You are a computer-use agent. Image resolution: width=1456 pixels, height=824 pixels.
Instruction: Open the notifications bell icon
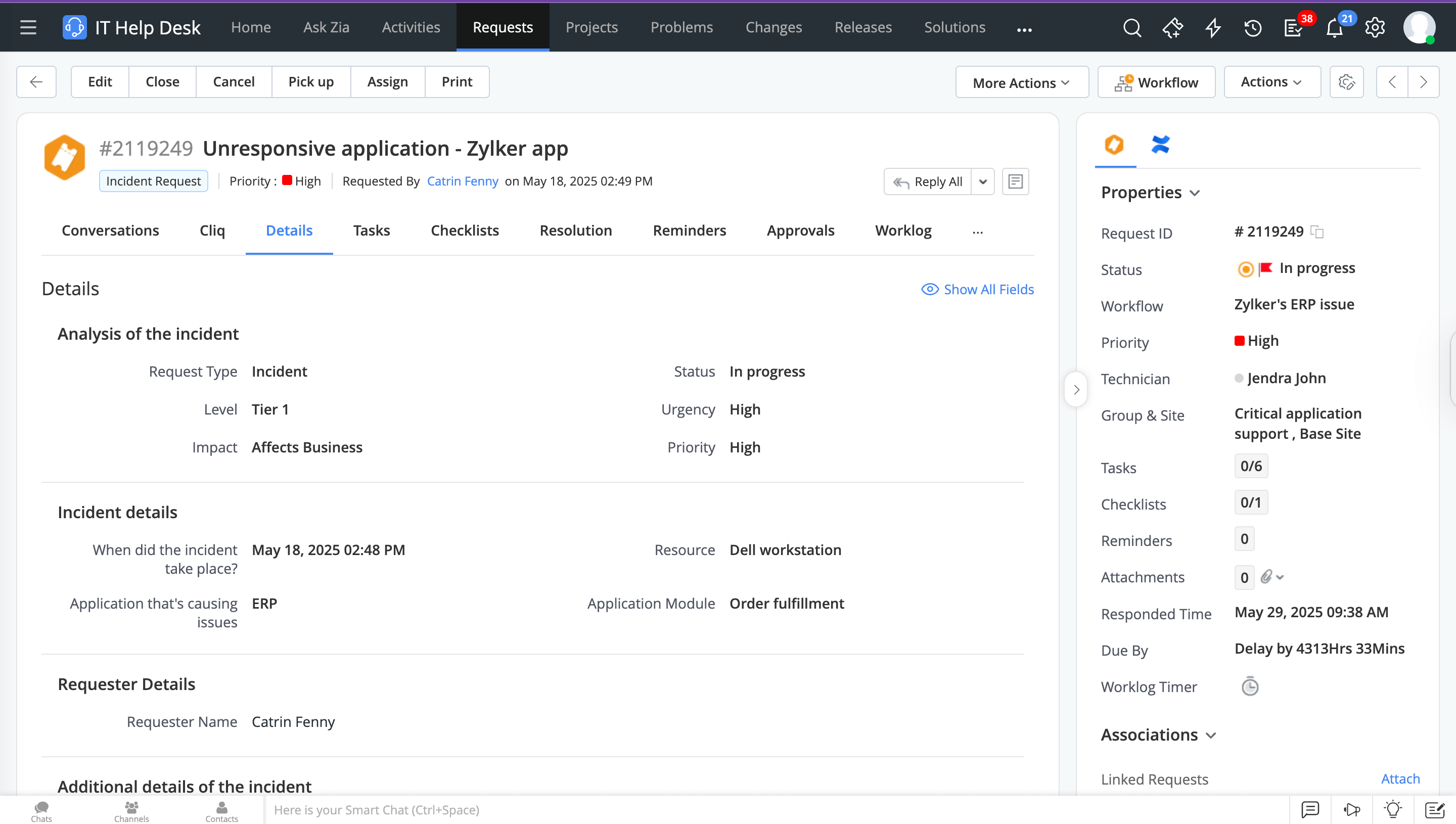(1334, 28)
